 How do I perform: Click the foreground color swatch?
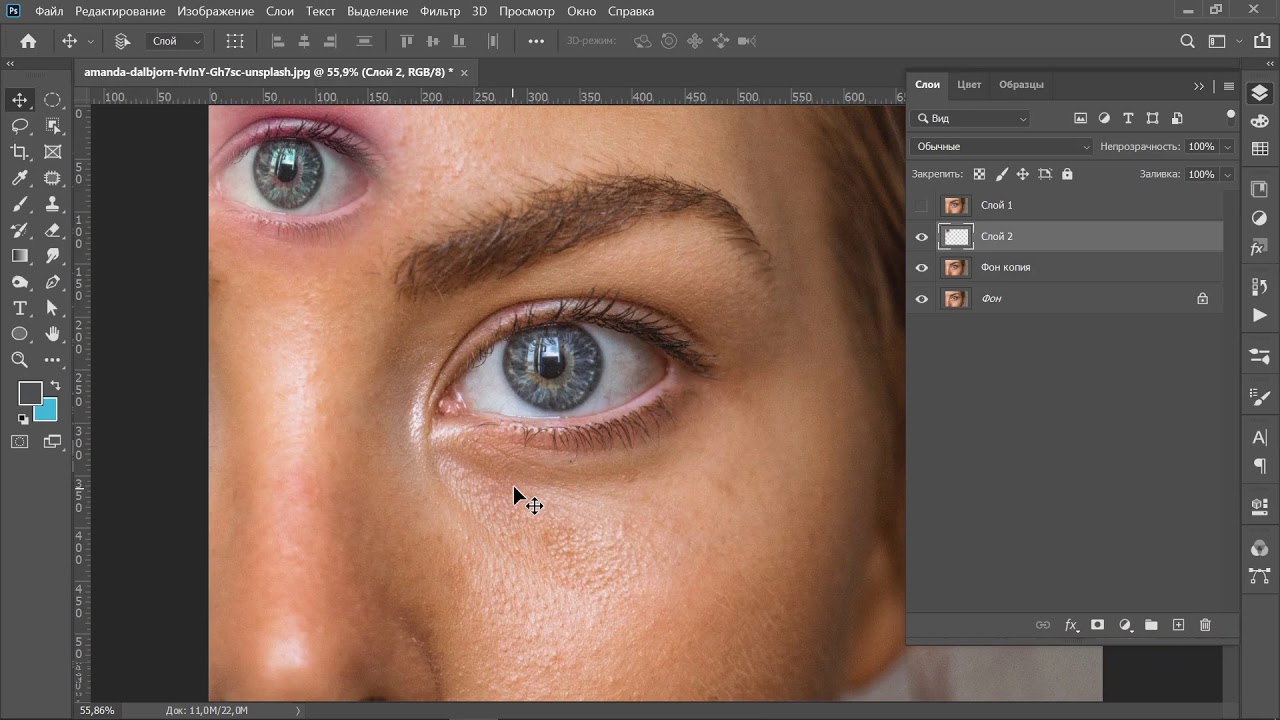(x=29, y=393)
